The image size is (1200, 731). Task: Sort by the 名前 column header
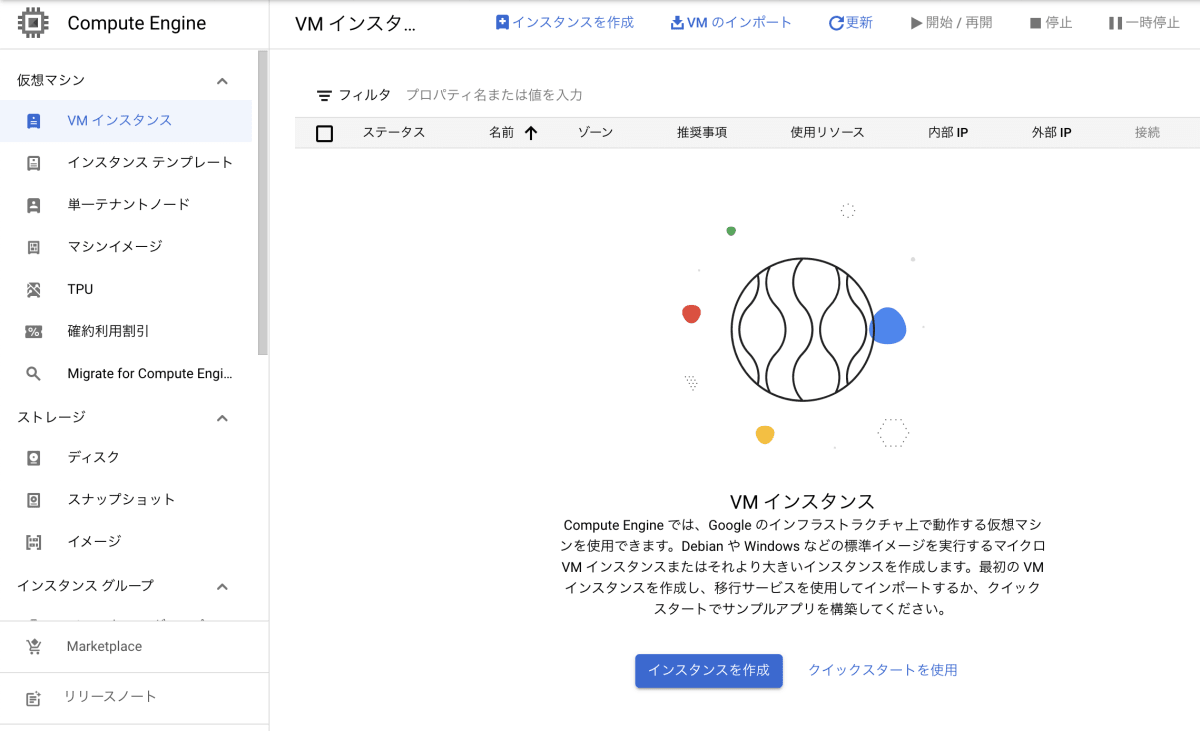point(502,133)
